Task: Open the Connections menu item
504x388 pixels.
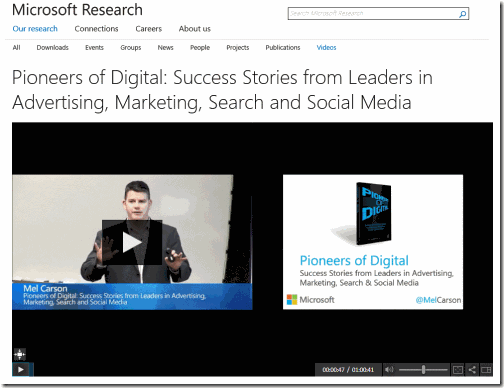Action: [x=96, y=29]
